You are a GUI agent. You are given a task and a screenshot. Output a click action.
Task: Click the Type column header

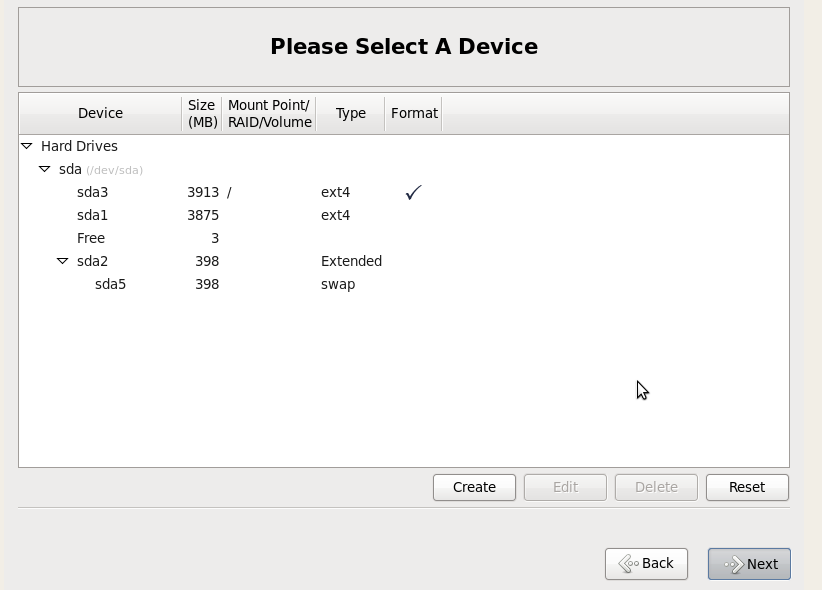pyautogui.click(x=351, y=113)
